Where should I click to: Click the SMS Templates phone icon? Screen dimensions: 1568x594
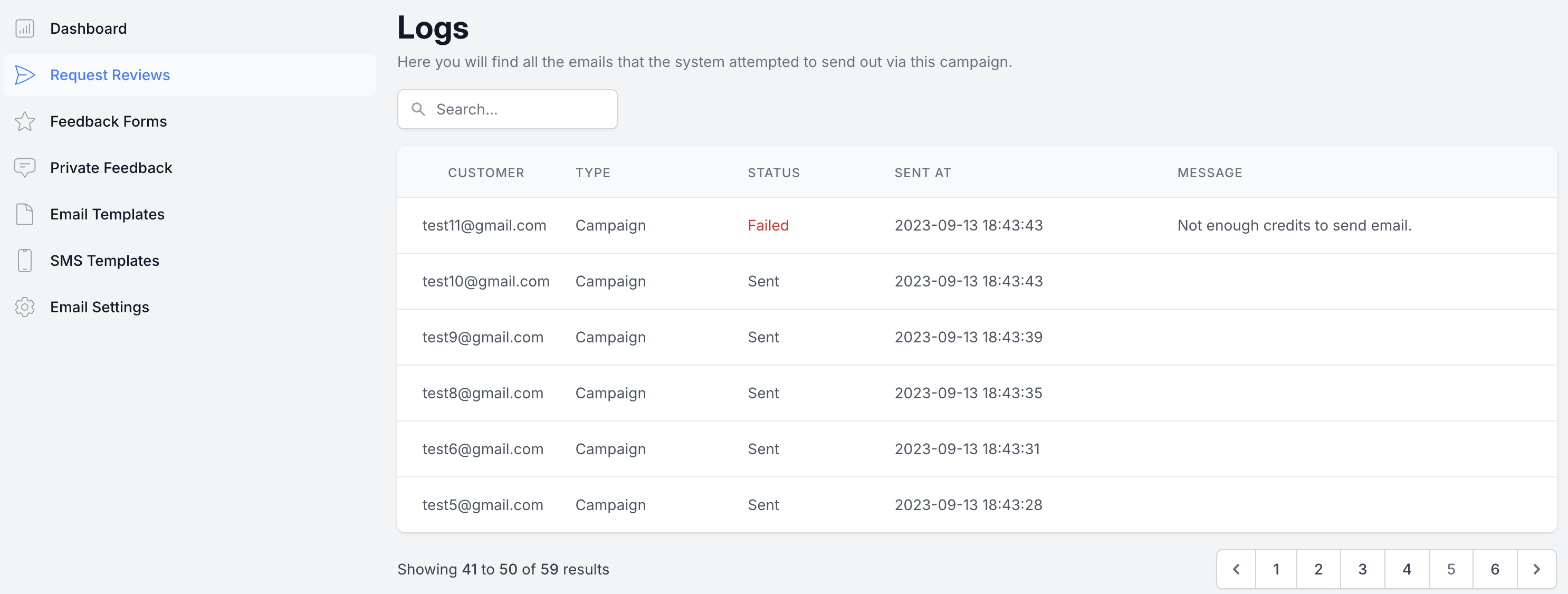click(24, 261)
